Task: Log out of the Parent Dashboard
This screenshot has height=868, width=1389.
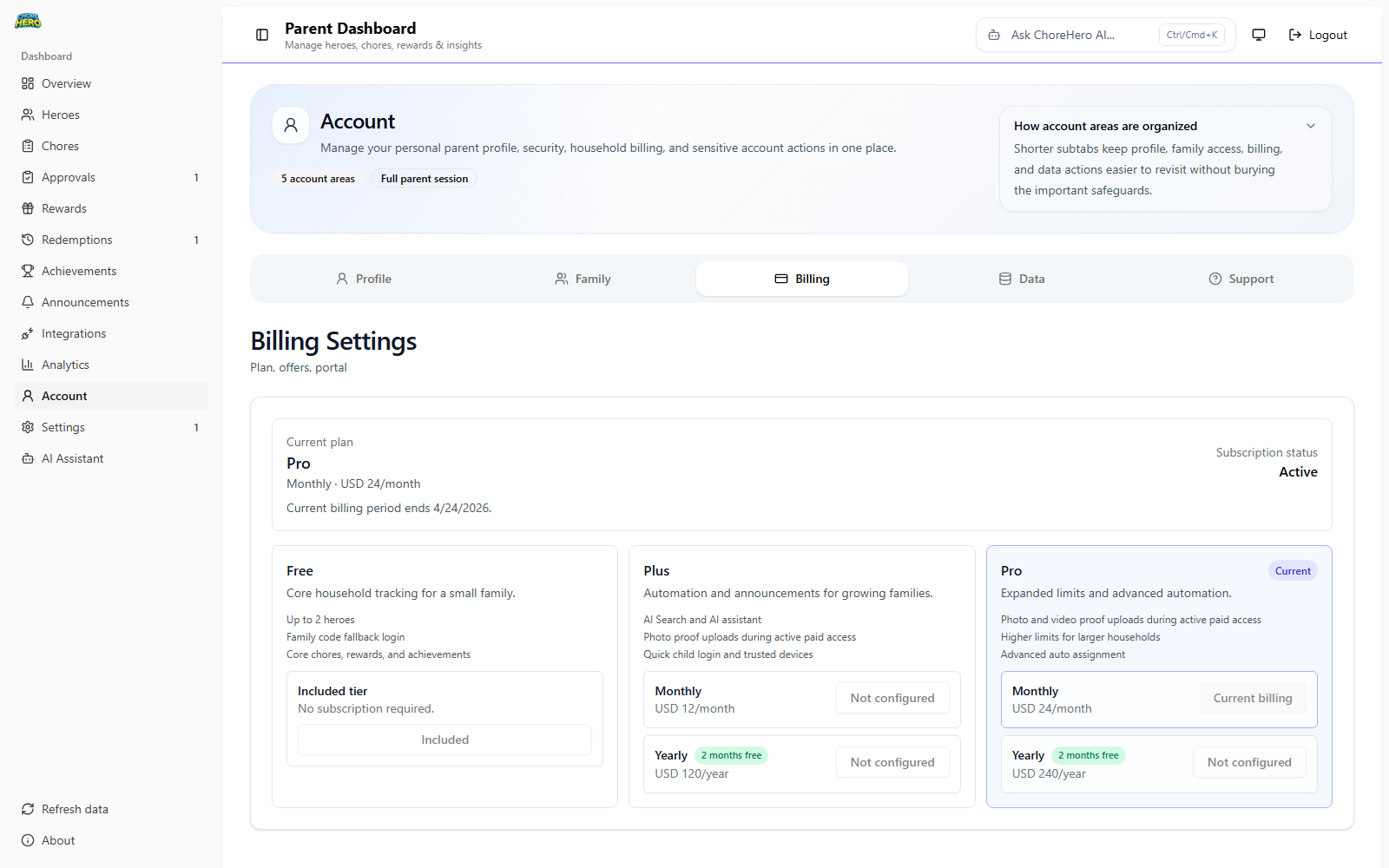Action: pos(1318,35)
